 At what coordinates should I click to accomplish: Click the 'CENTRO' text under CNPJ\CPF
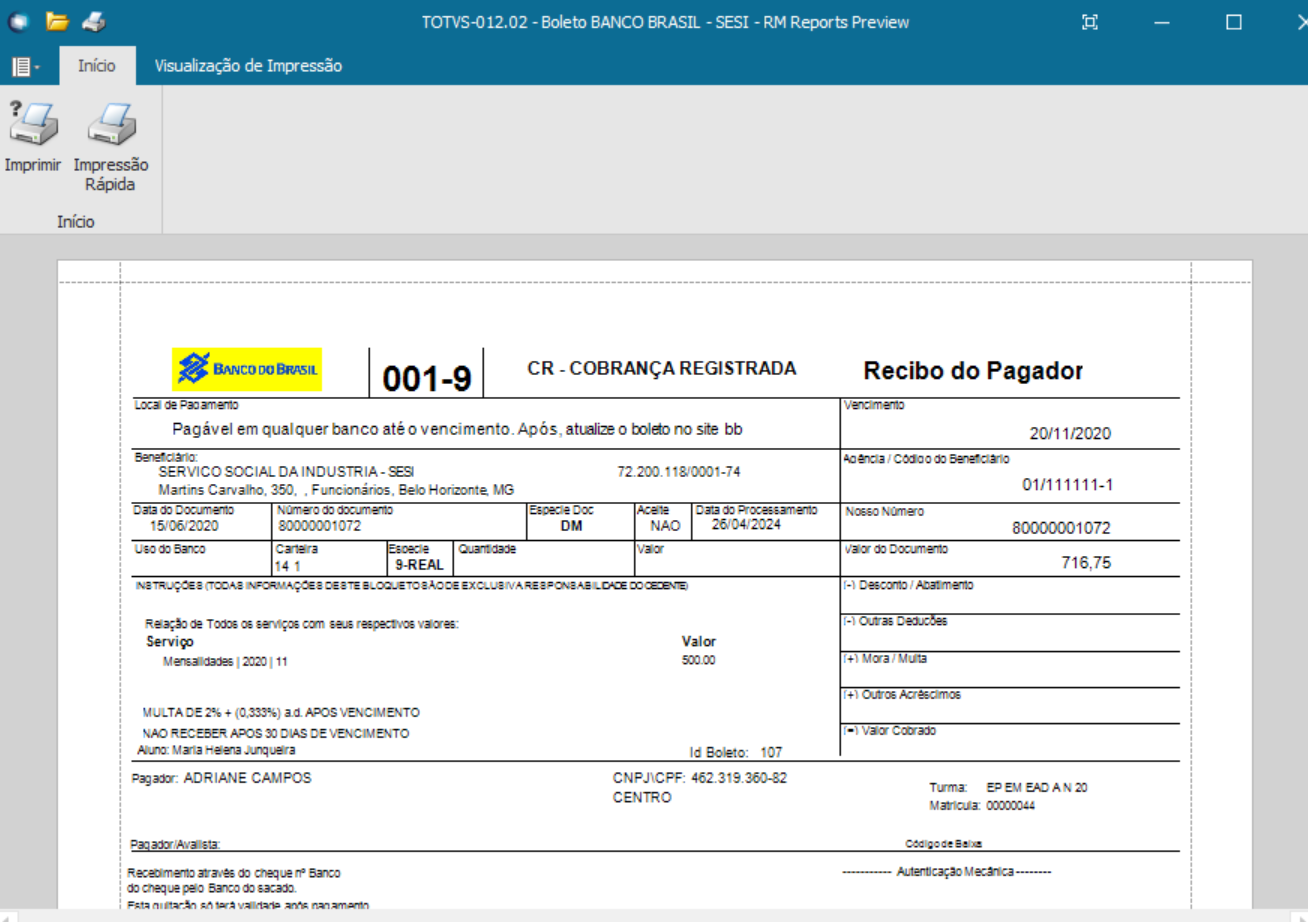642,798
